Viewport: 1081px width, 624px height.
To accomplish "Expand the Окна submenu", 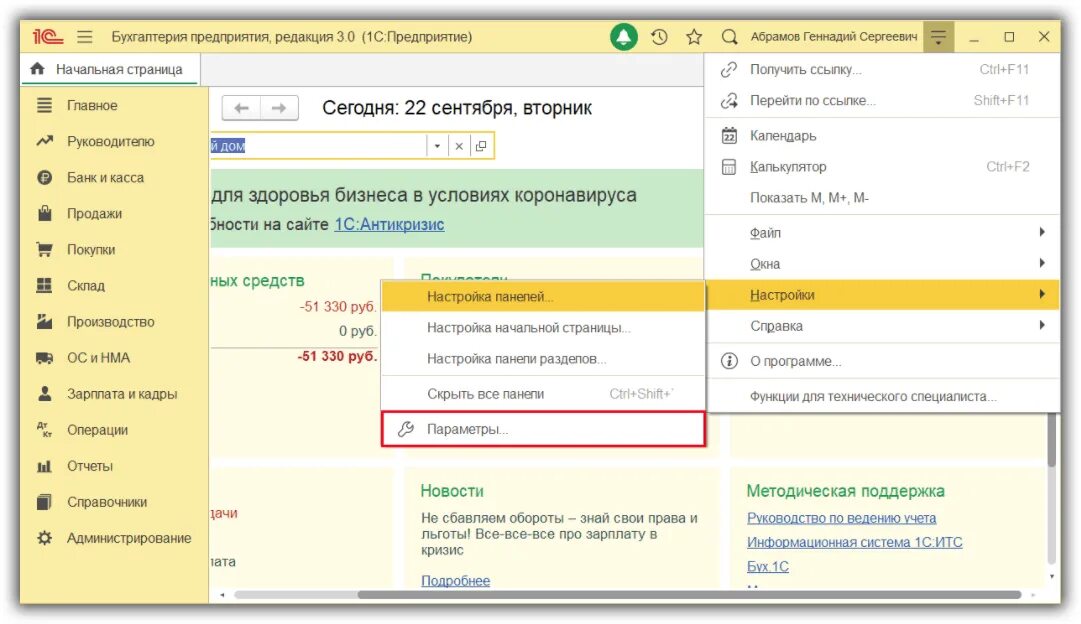I will (882, 263).
